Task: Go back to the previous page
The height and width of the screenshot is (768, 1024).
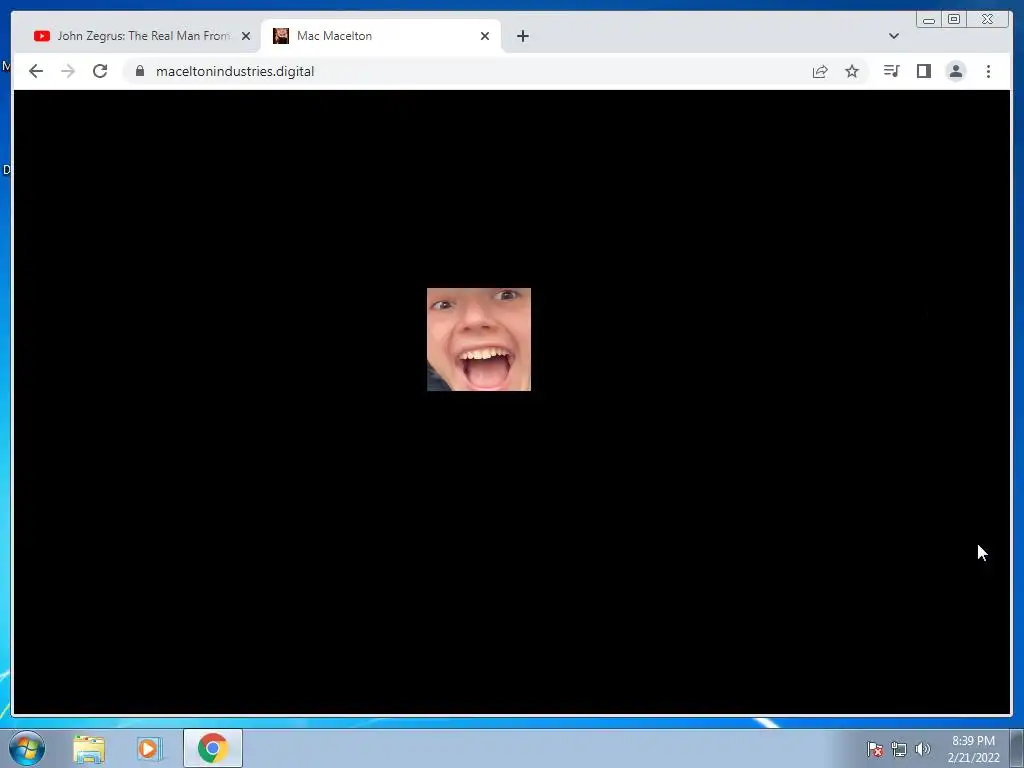Action: pyautogui.click(x=36, y=71)
